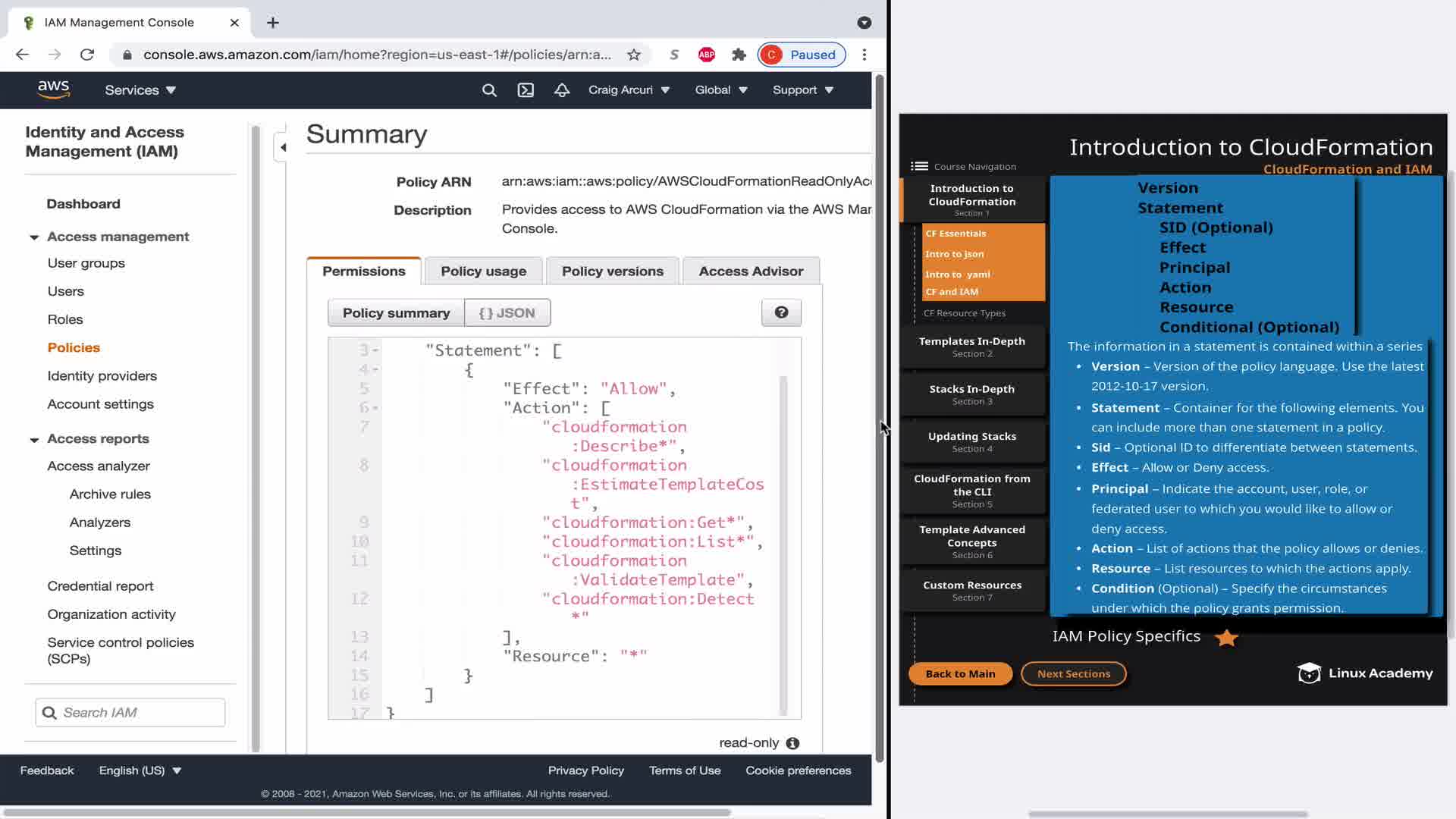Click the policy help question mark icon
This screenshot has height=819, width=1456.
click(781, 312)
